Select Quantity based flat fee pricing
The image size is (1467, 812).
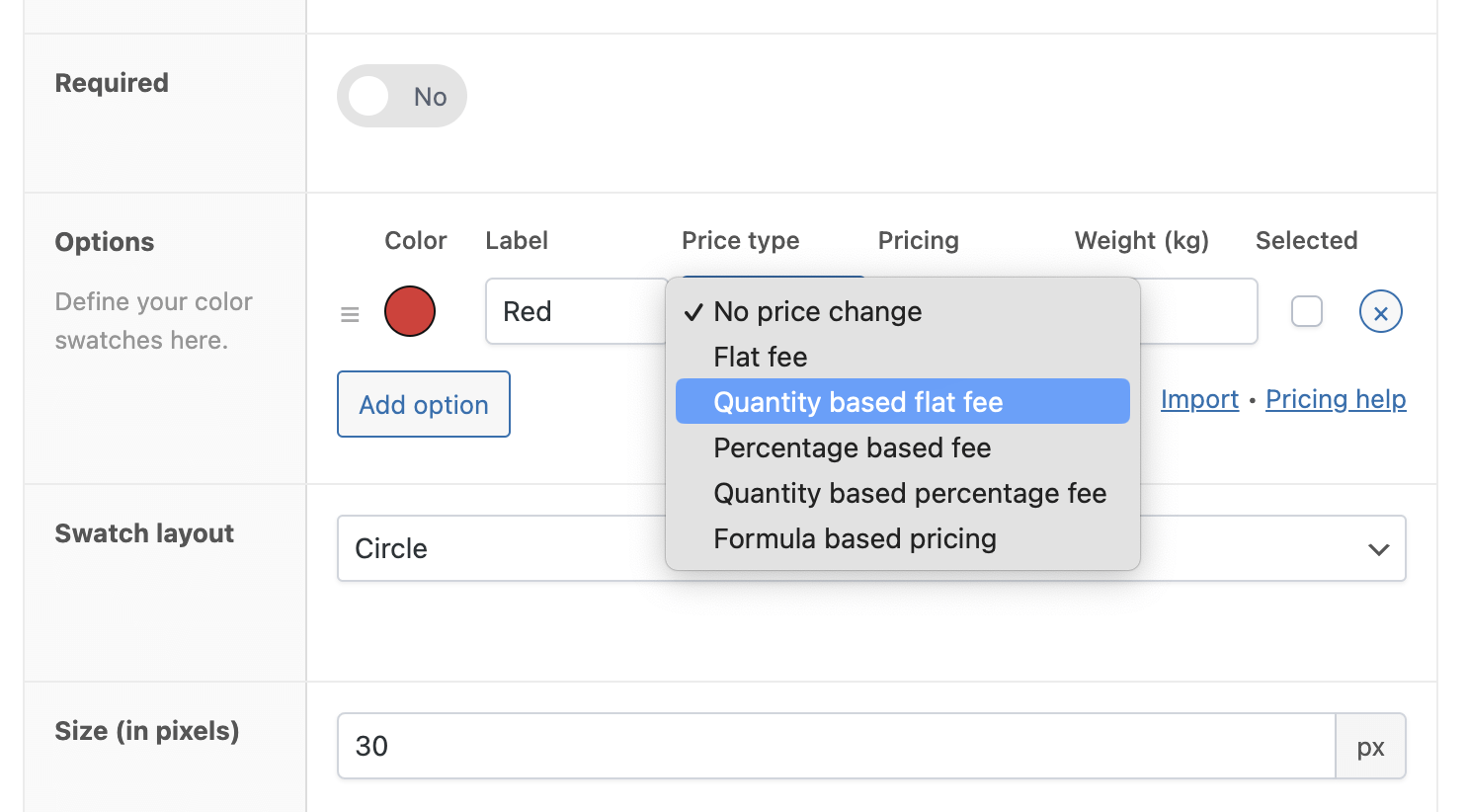click(857, 401)
